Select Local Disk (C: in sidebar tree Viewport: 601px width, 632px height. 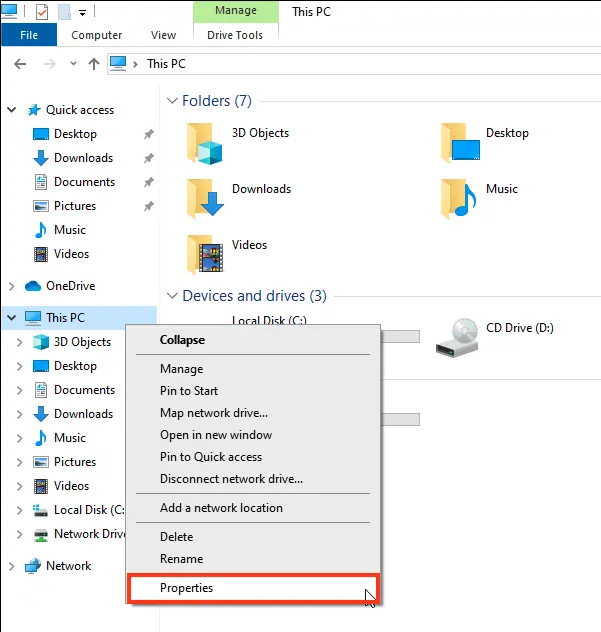click(89, 510)
